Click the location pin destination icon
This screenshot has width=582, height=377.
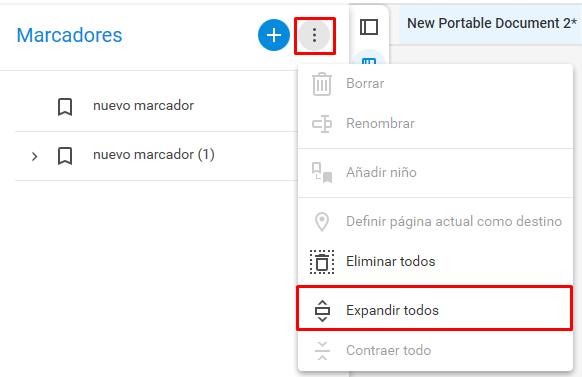[322, 222]
